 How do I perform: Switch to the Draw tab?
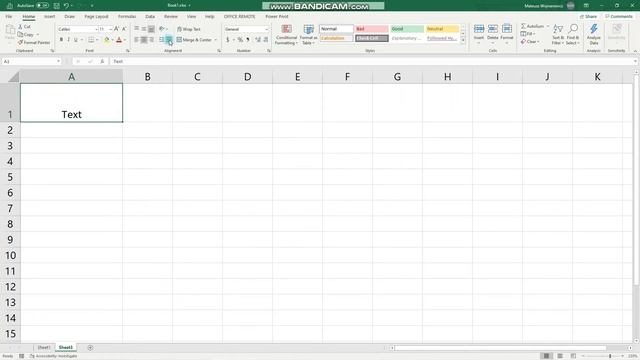tap(69, 16)
